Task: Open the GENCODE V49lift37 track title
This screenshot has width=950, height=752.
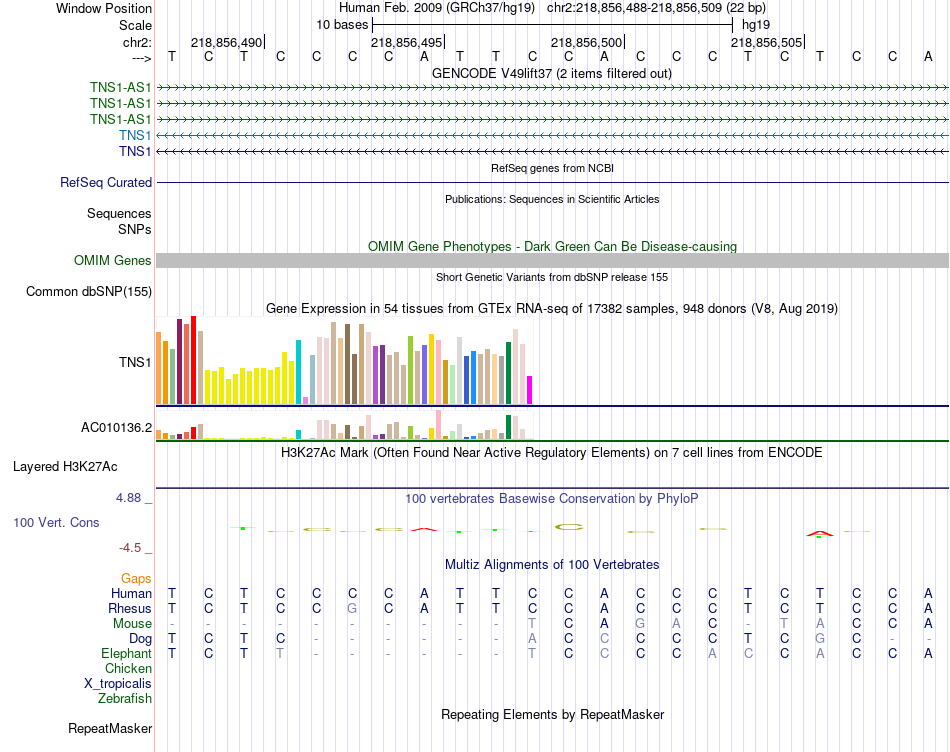Action: pyautogui.click(x=552, y=73)
